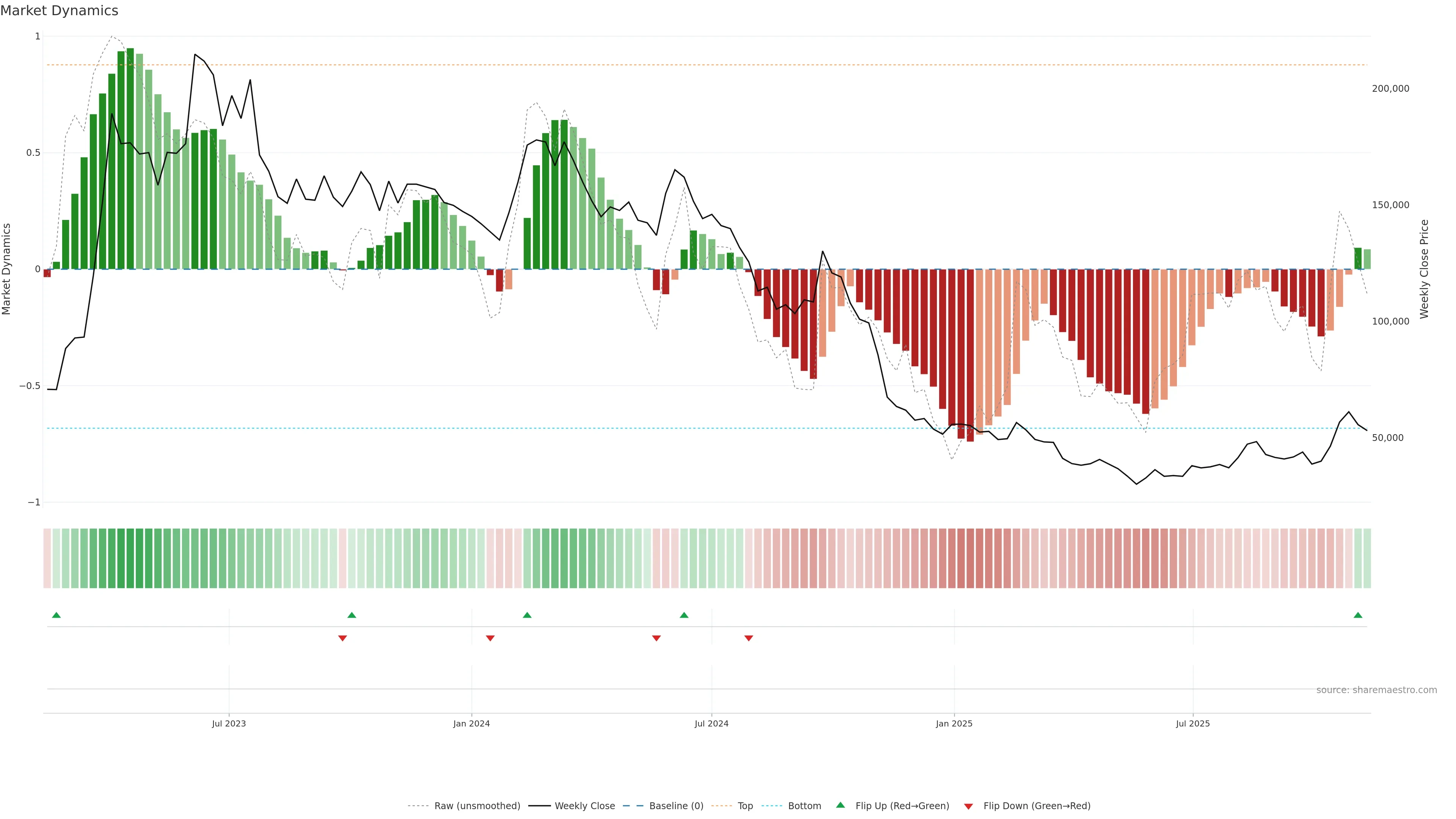
Task: Toggle Weekly Close legend entry
Action: pos(584,806)
